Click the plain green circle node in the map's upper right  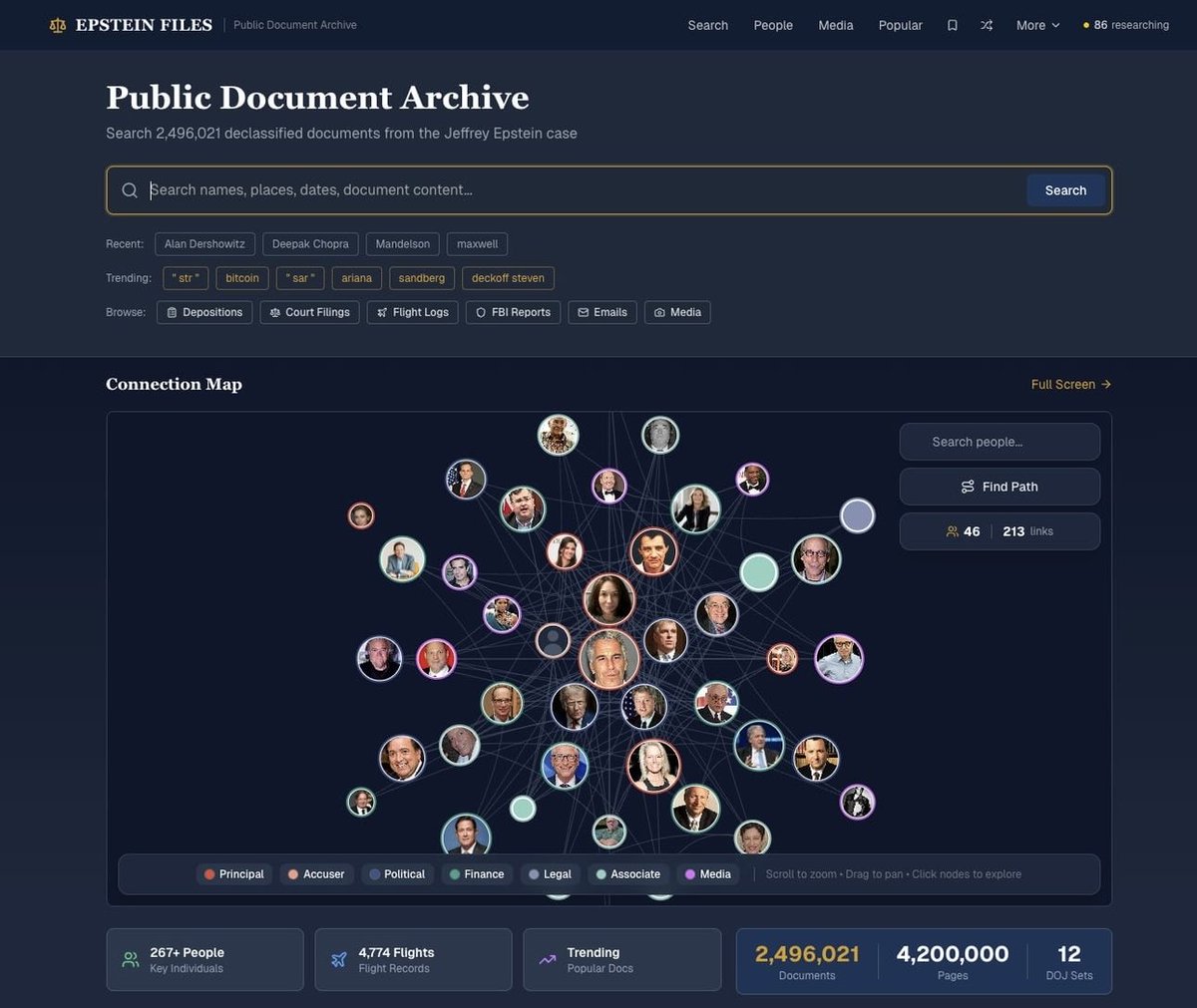(759, 572)
